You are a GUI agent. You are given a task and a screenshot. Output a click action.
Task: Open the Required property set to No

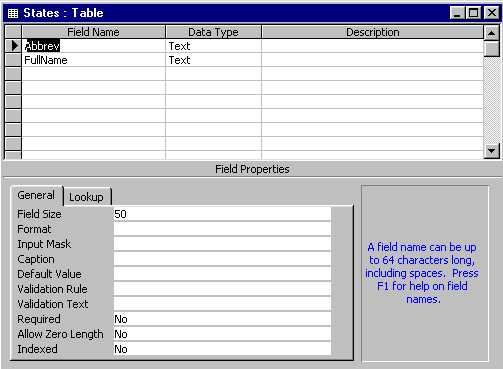coord(222,319)
